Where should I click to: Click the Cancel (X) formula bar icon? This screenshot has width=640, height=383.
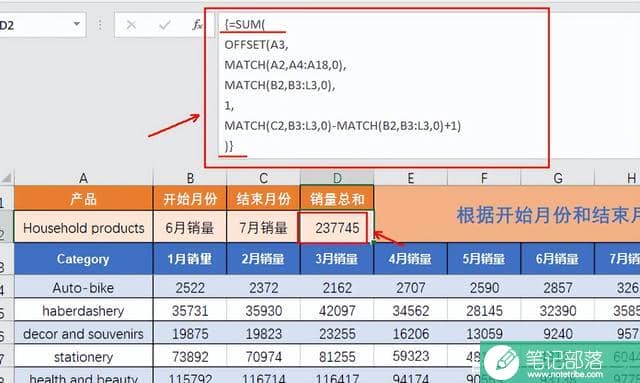click(131, 25)
